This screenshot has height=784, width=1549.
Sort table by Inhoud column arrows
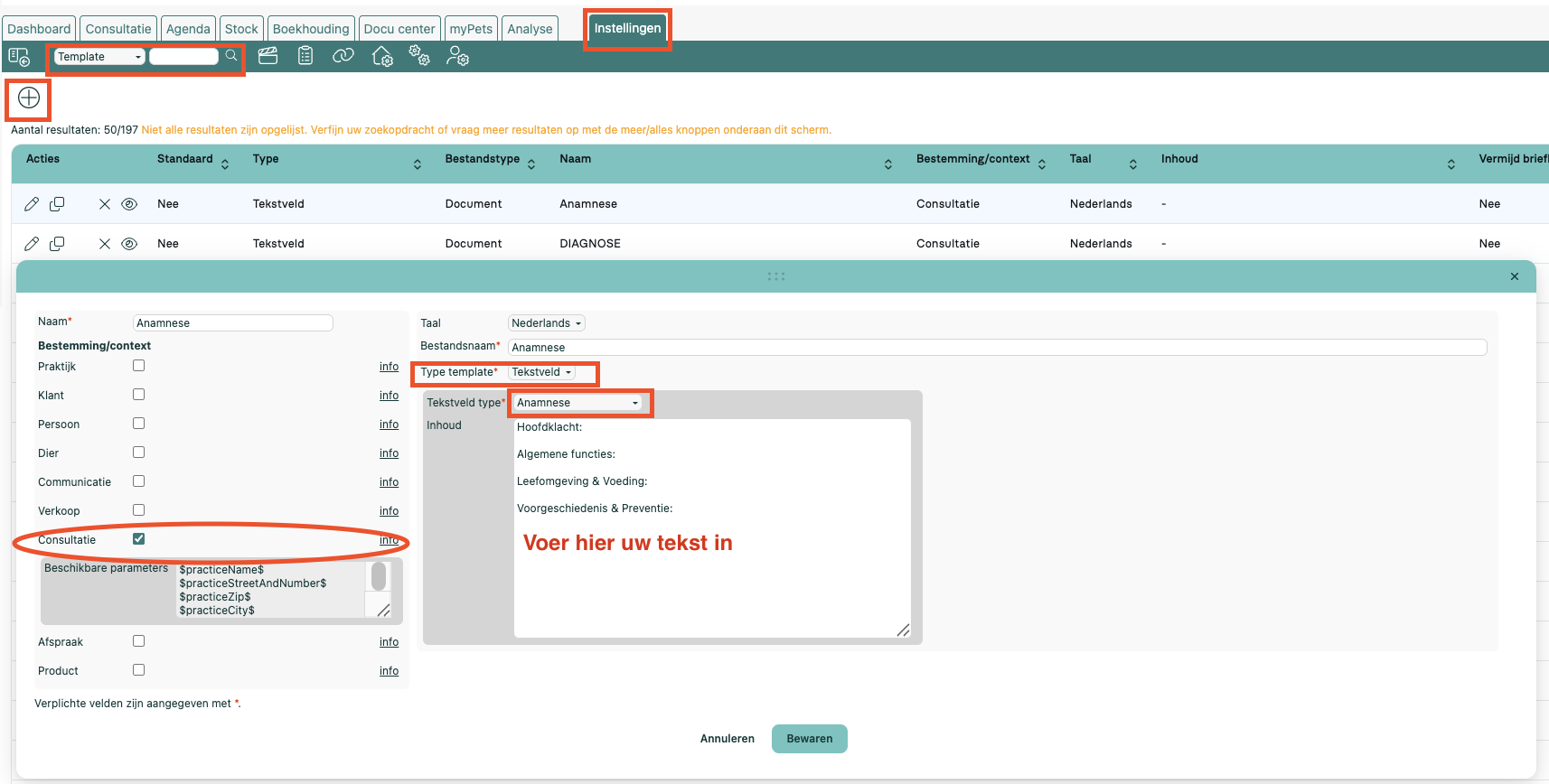(x=1451, y=163)
